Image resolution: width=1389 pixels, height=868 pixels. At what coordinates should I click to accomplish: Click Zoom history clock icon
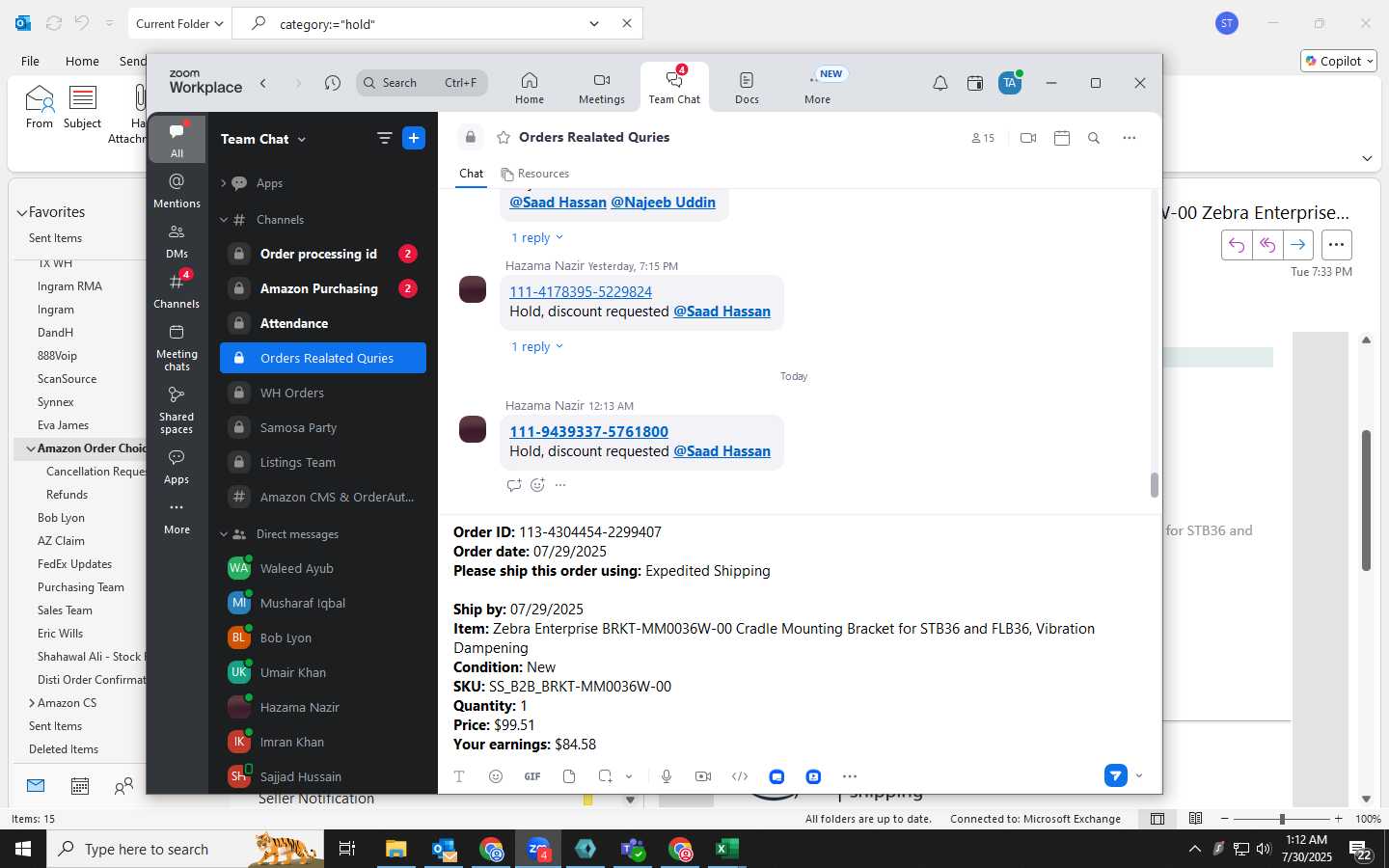point(333,84)
